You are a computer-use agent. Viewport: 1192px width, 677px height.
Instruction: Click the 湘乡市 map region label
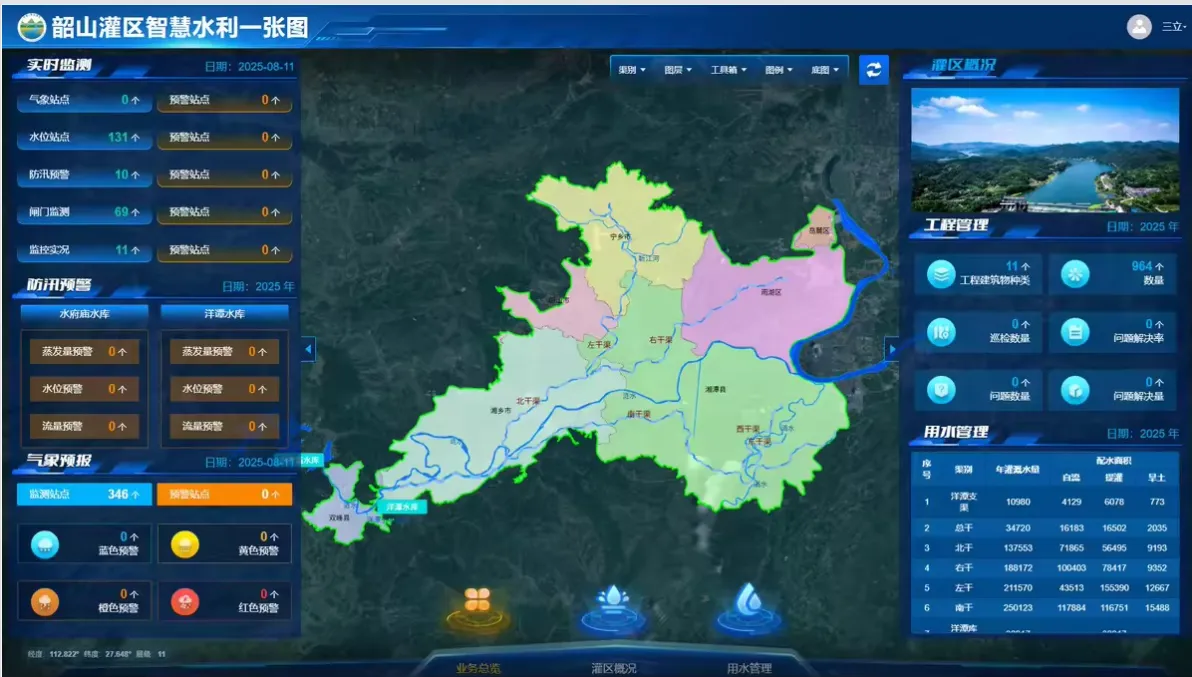pyautogui.click(x=501, y=410)
